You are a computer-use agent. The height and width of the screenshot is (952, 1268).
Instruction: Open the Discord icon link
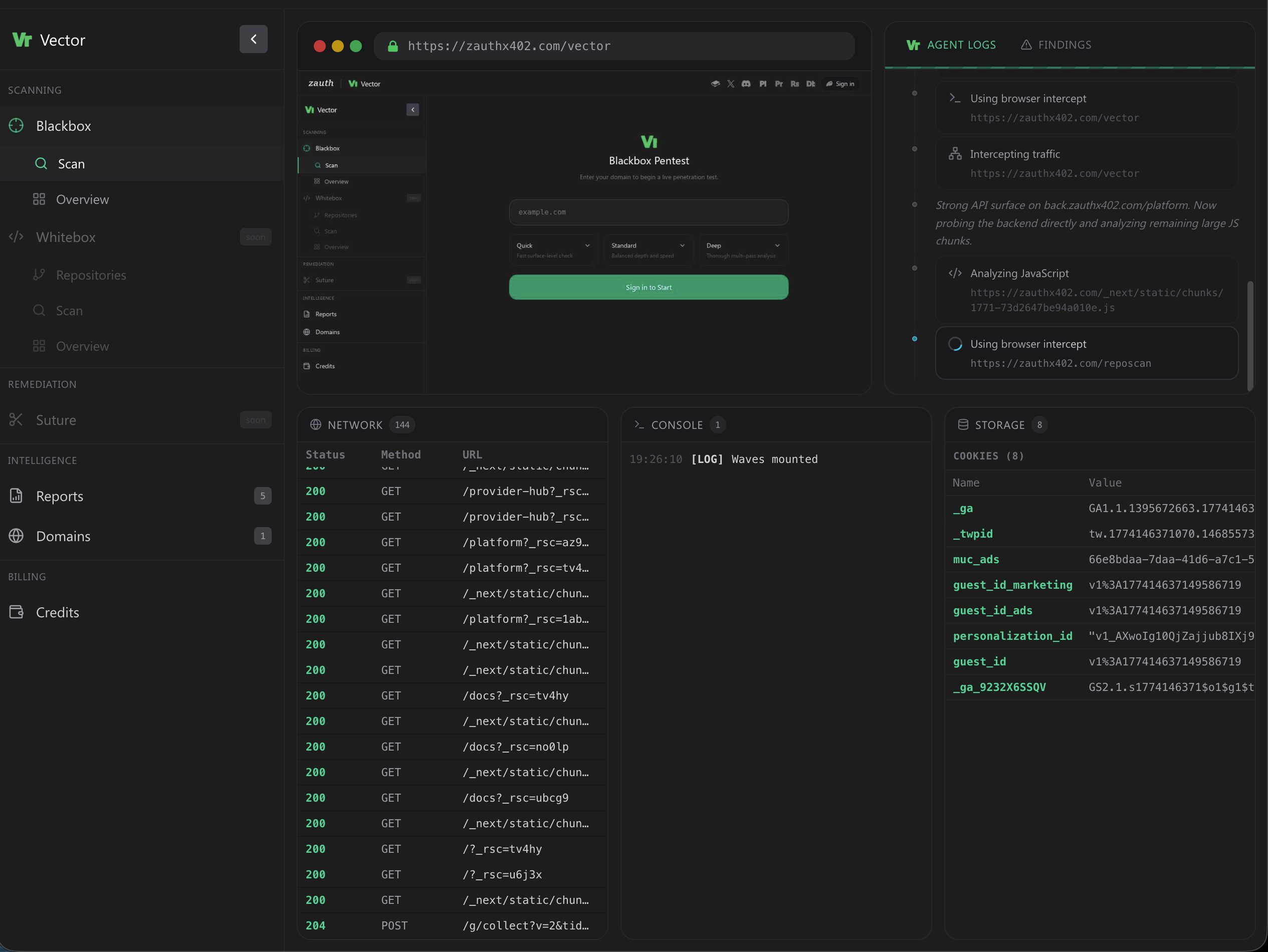746,84
